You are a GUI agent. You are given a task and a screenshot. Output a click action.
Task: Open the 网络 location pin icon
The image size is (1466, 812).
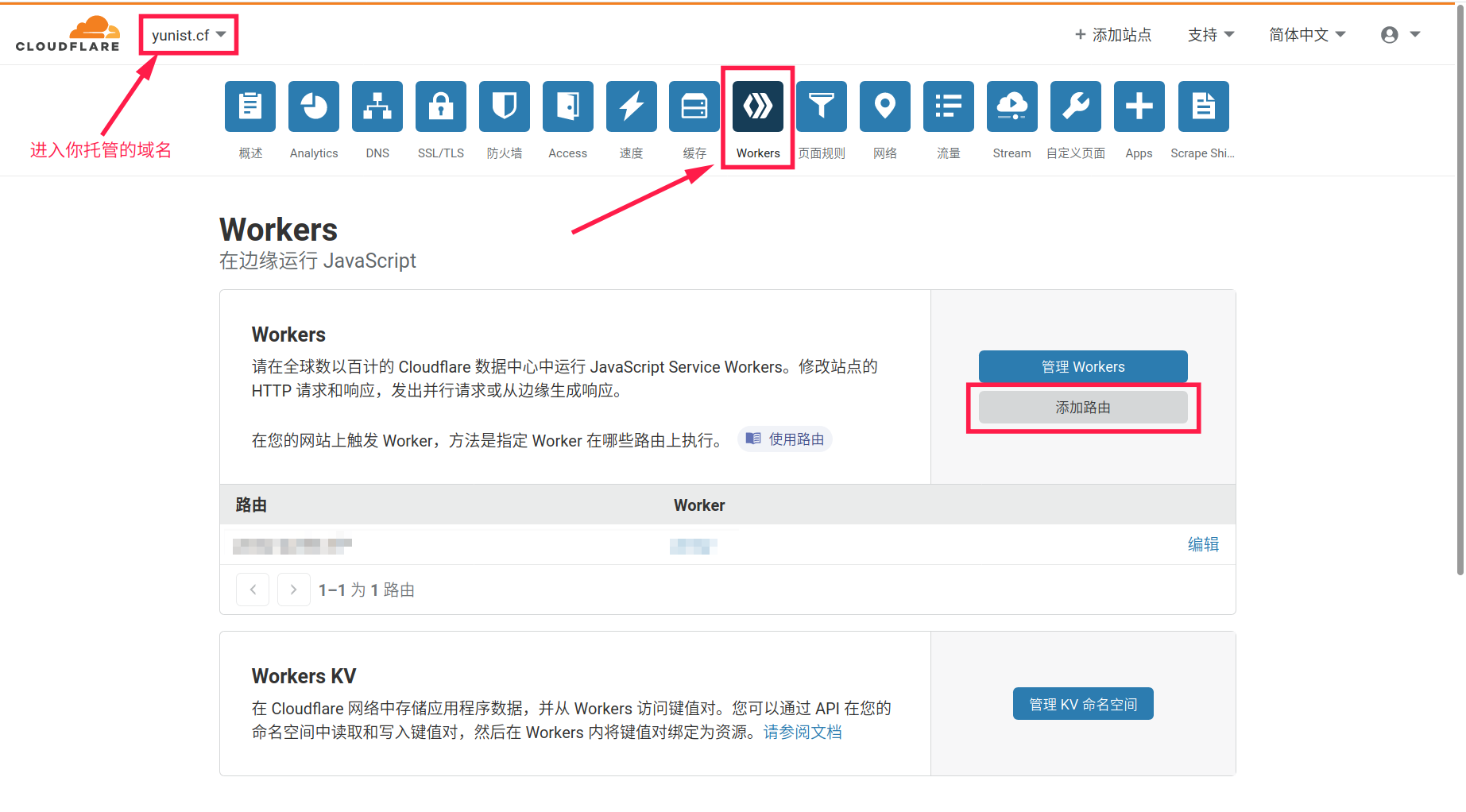[x=885, y=106]
